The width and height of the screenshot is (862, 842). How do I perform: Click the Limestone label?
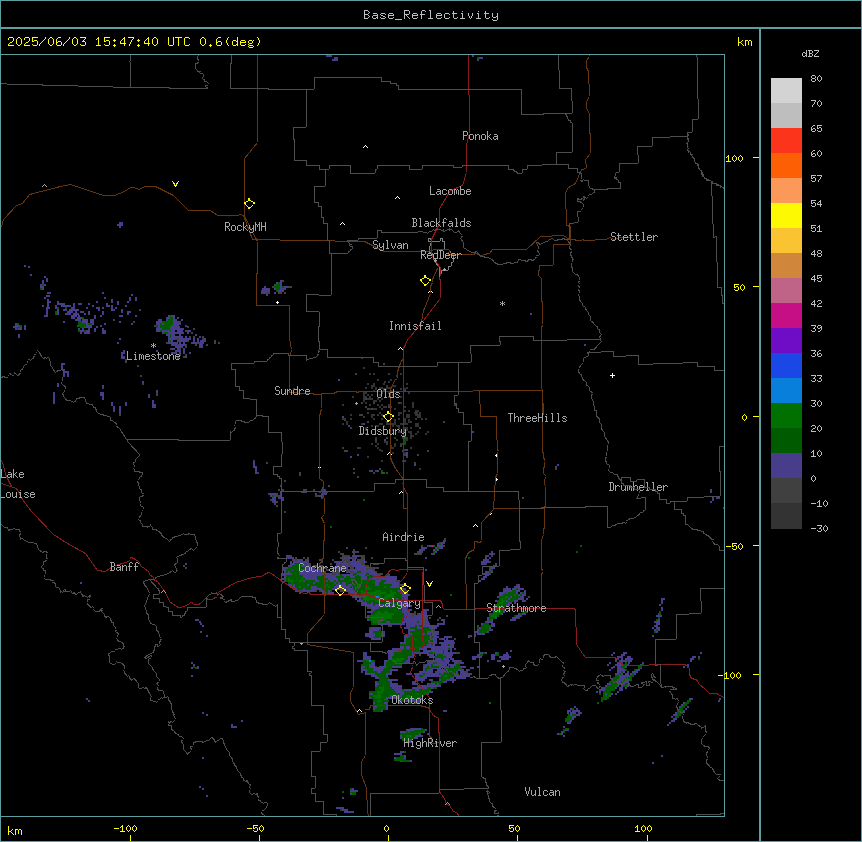pyautogui.click(x=153, y=356)
